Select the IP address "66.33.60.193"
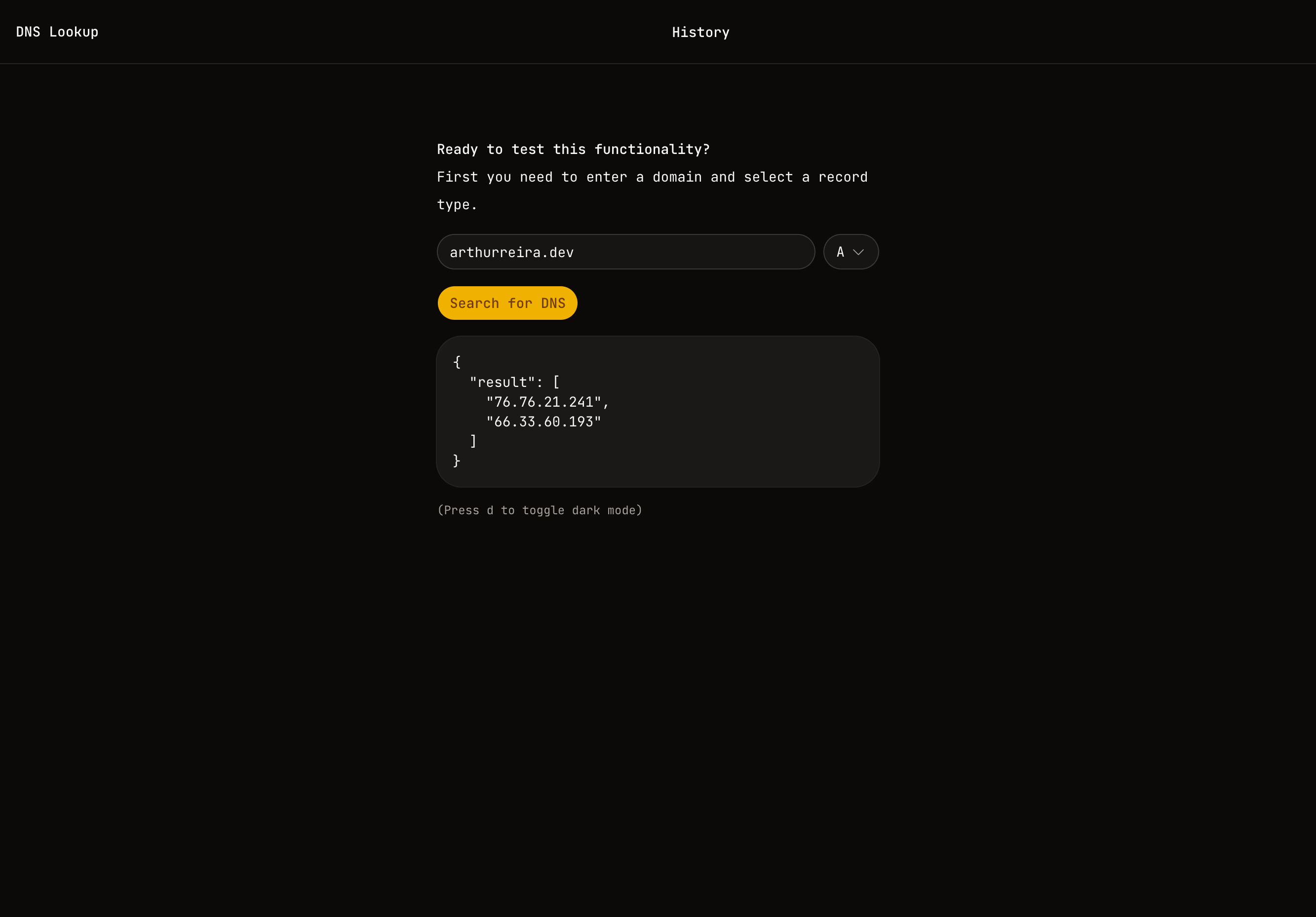The width and height of the screenshot is (1316, 917). click(x=543, y=422)
